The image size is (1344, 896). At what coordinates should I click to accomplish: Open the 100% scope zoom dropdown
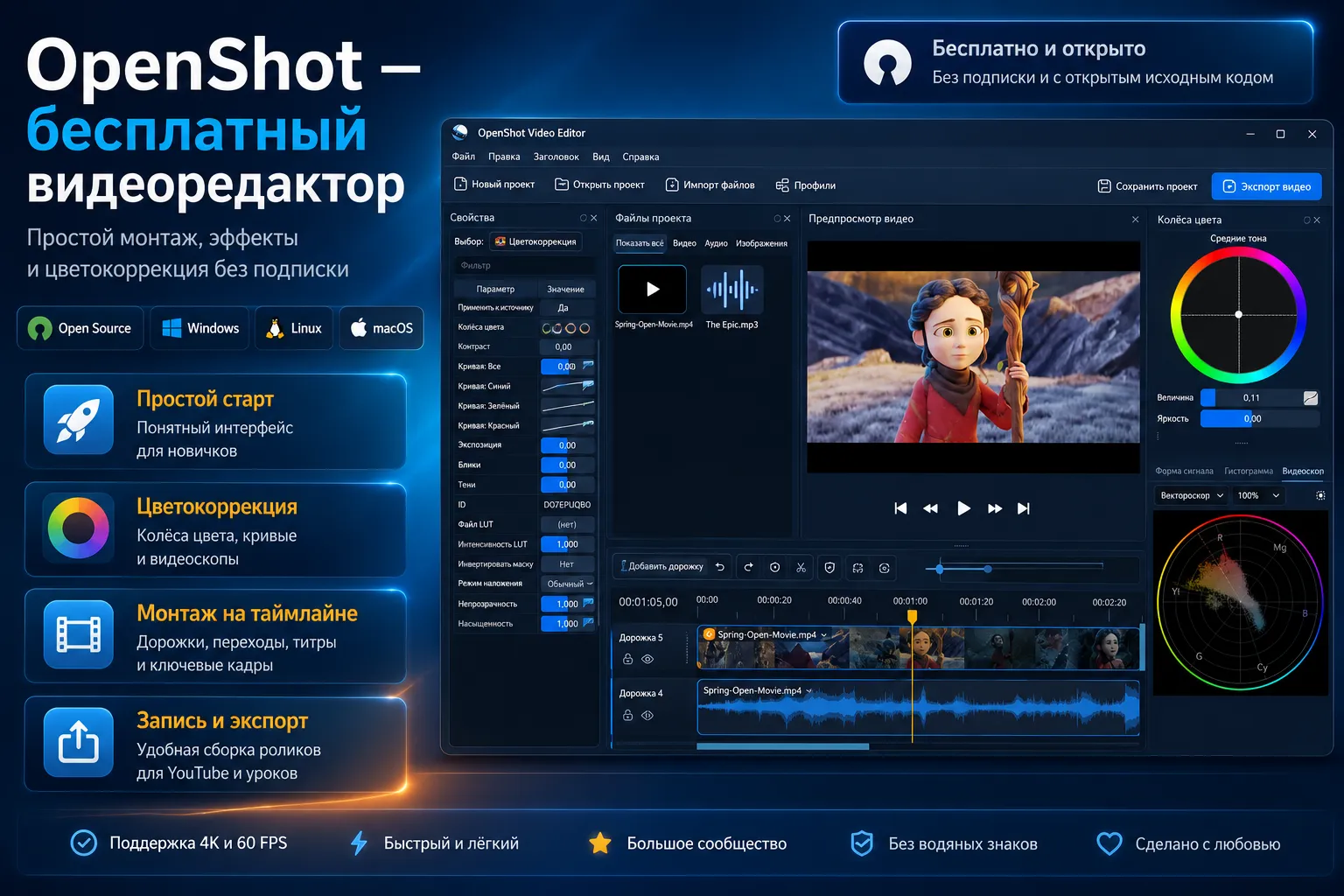pyautogui.click(x=1258, y=495)
